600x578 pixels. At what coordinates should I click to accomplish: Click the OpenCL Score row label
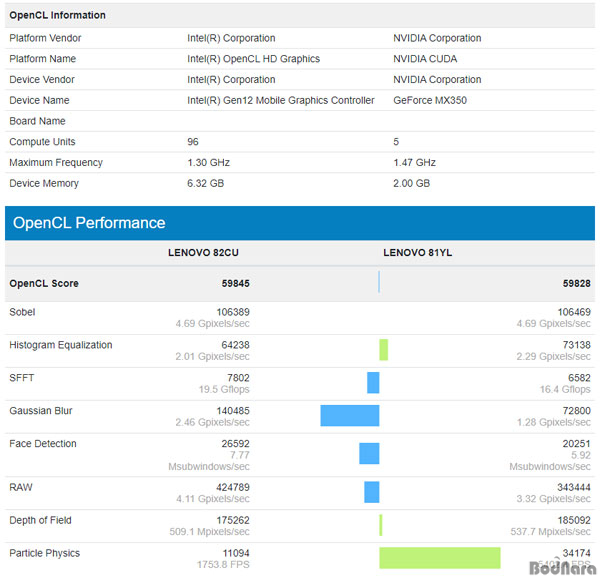44,283
